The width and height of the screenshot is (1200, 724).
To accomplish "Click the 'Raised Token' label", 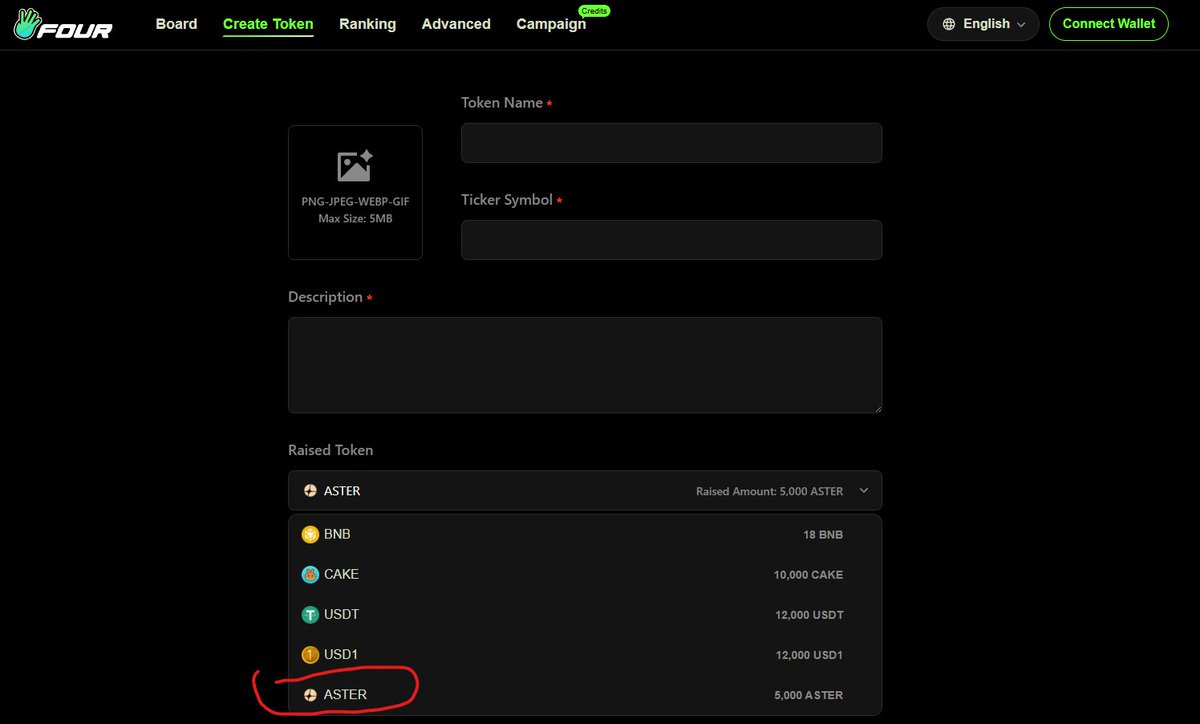I will (x=330, y=450).
